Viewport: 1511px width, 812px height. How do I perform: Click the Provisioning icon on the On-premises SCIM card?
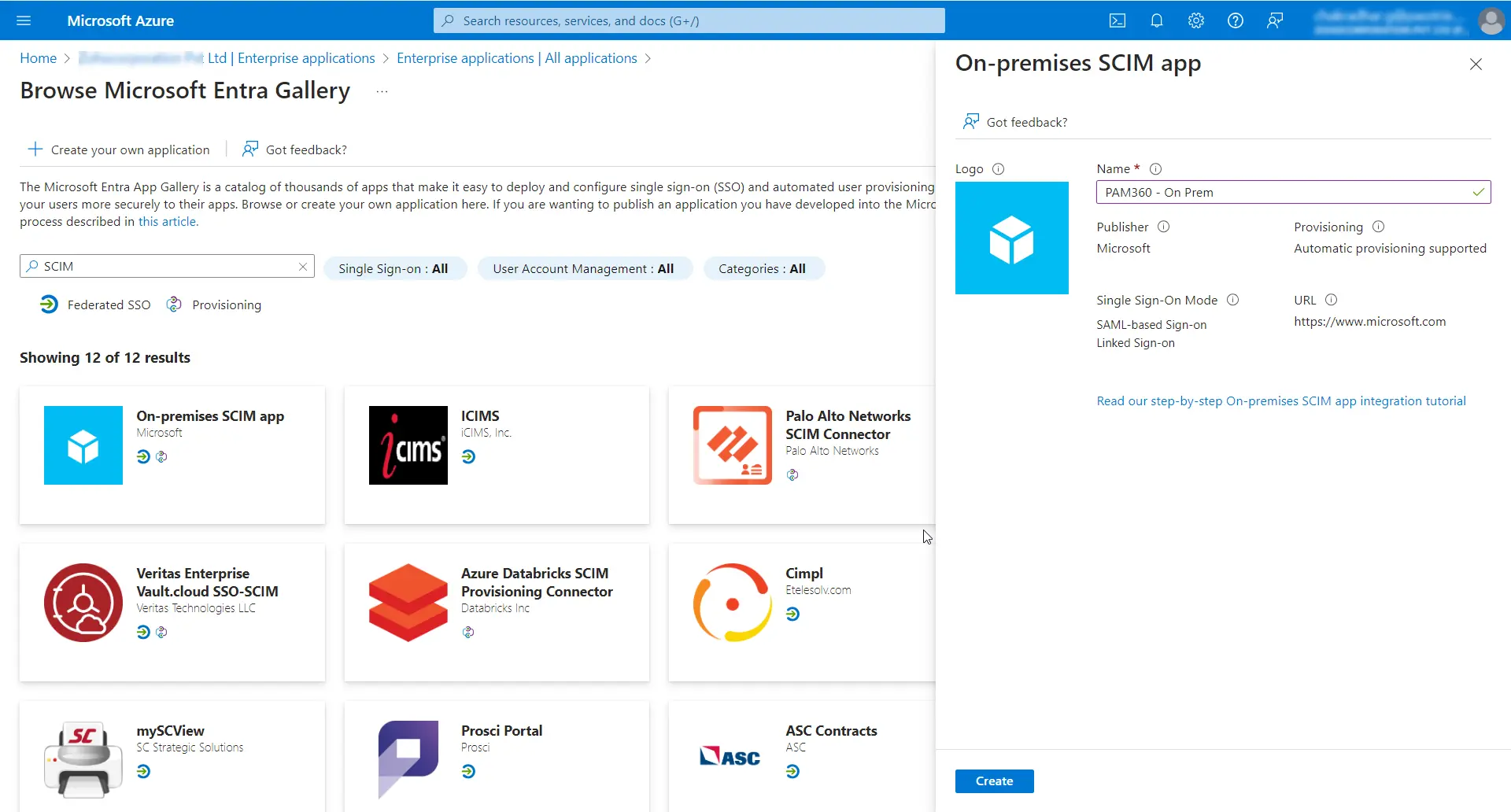tap(162, 456)
